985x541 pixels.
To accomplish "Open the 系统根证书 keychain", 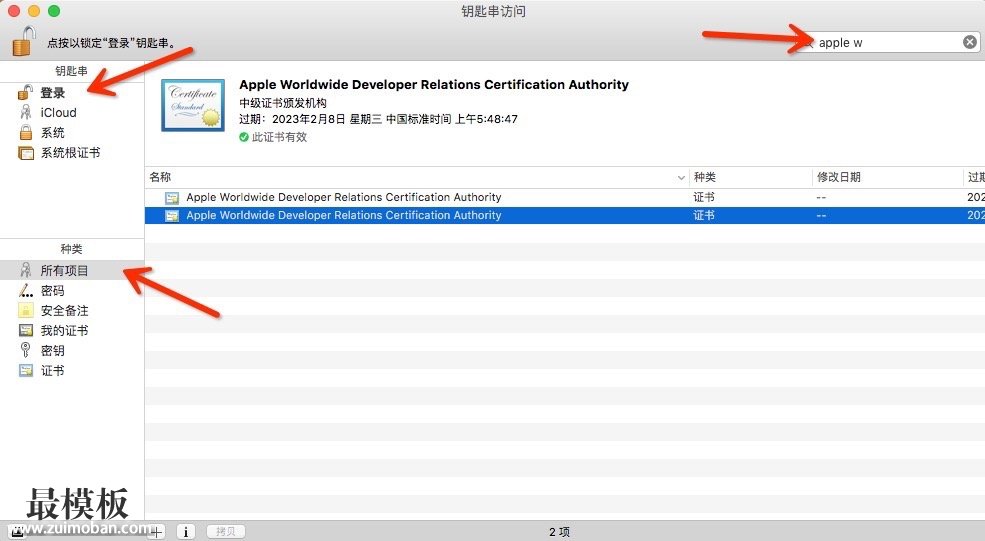I will pos(70,153).
